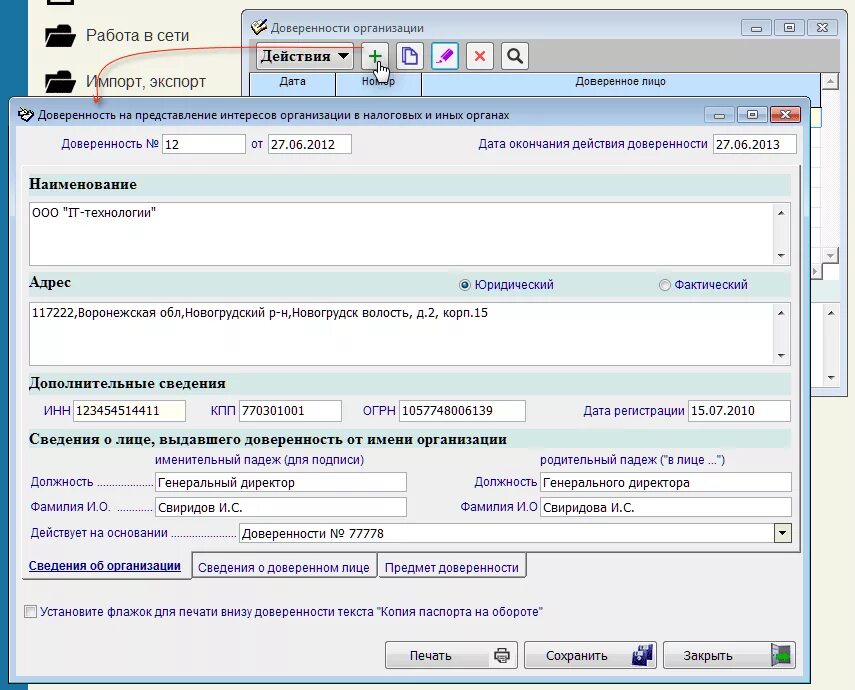The width and height of the screenshot is (855, 690).
Task: Click the Закрыть button
Action: (x=729, y=655)
